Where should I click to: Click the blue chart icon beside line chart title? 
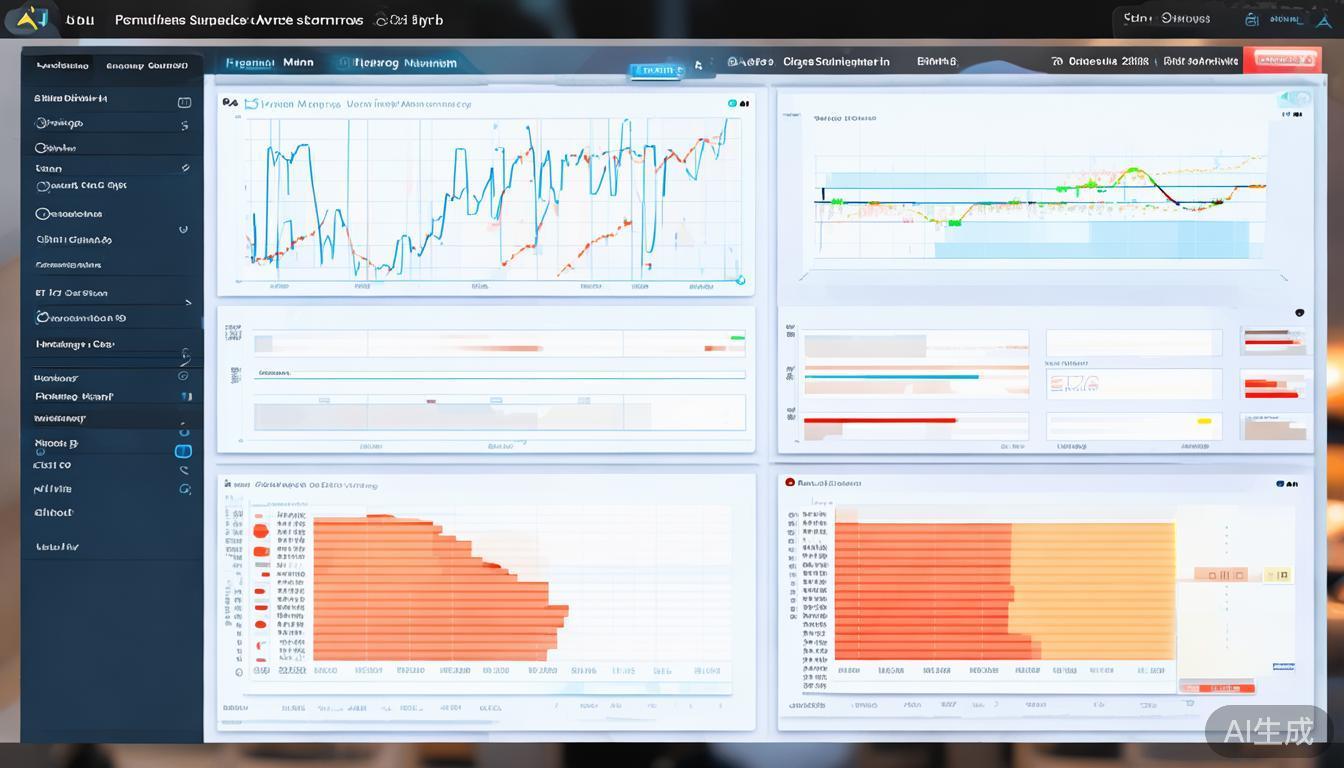(x=251, y=103)
